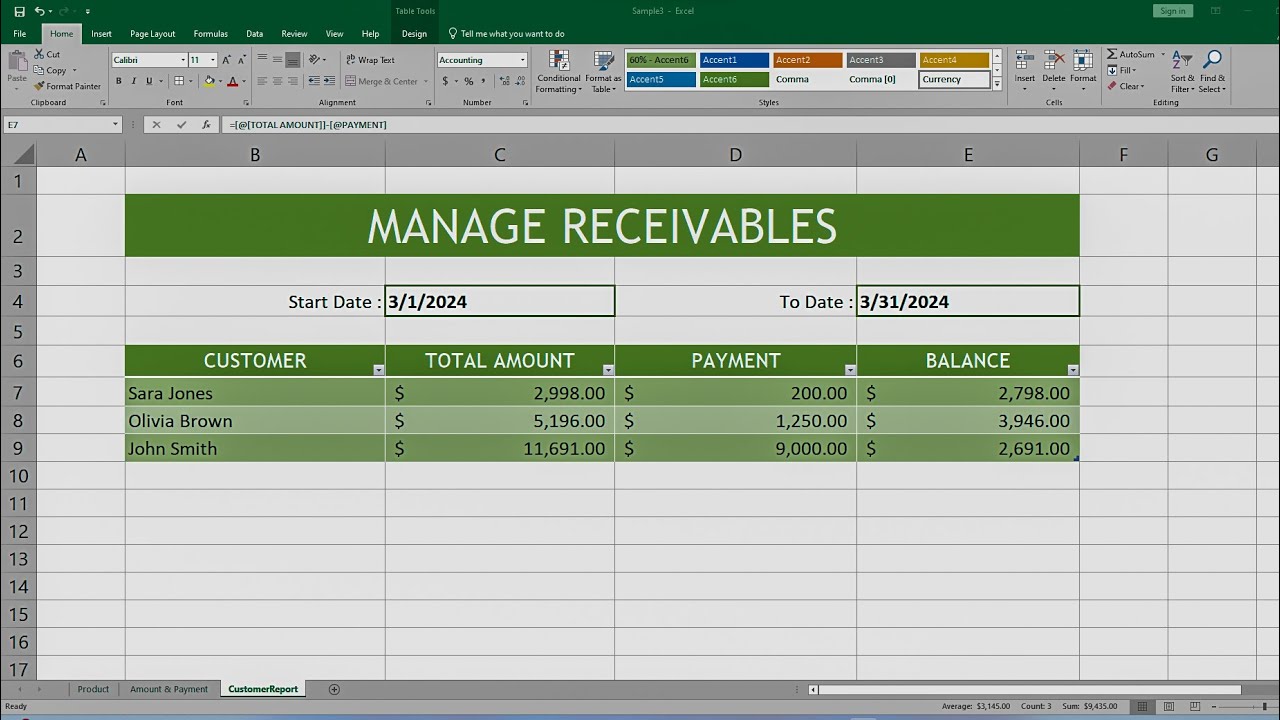Expand the Name Box dropdown
The image size is (1280, 720).
(115, 125)
